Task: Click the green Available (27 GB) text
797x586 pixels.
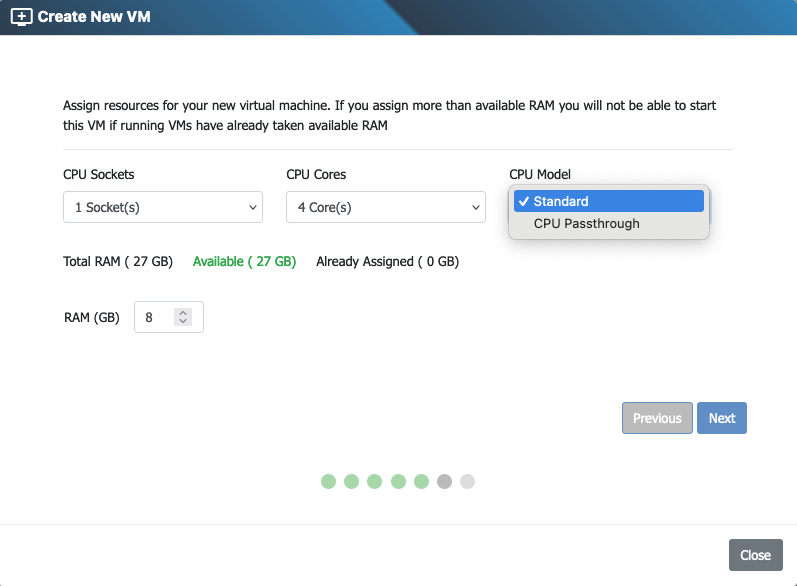Action: [244, 261]
